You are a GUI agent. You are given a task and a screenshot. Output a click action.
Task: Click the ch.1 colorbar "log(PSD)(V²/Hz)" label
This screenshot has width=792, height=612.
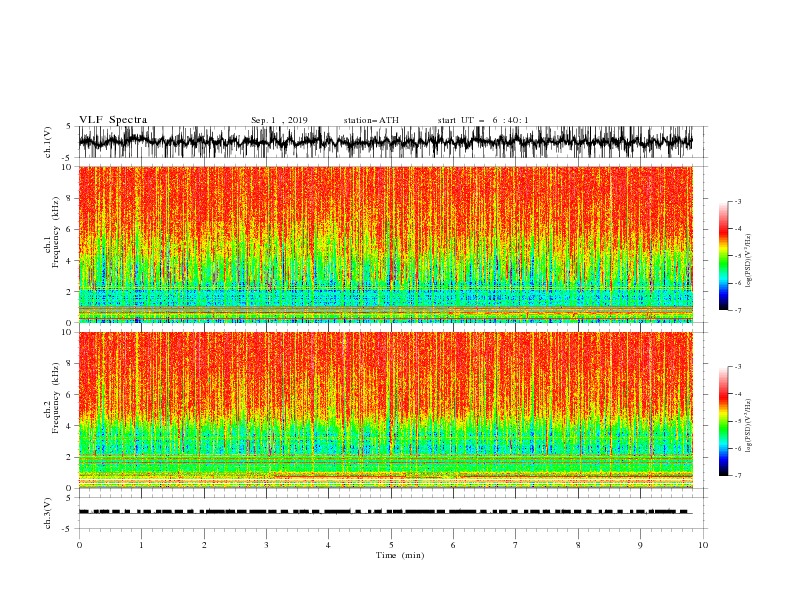[x=748, y=261]
